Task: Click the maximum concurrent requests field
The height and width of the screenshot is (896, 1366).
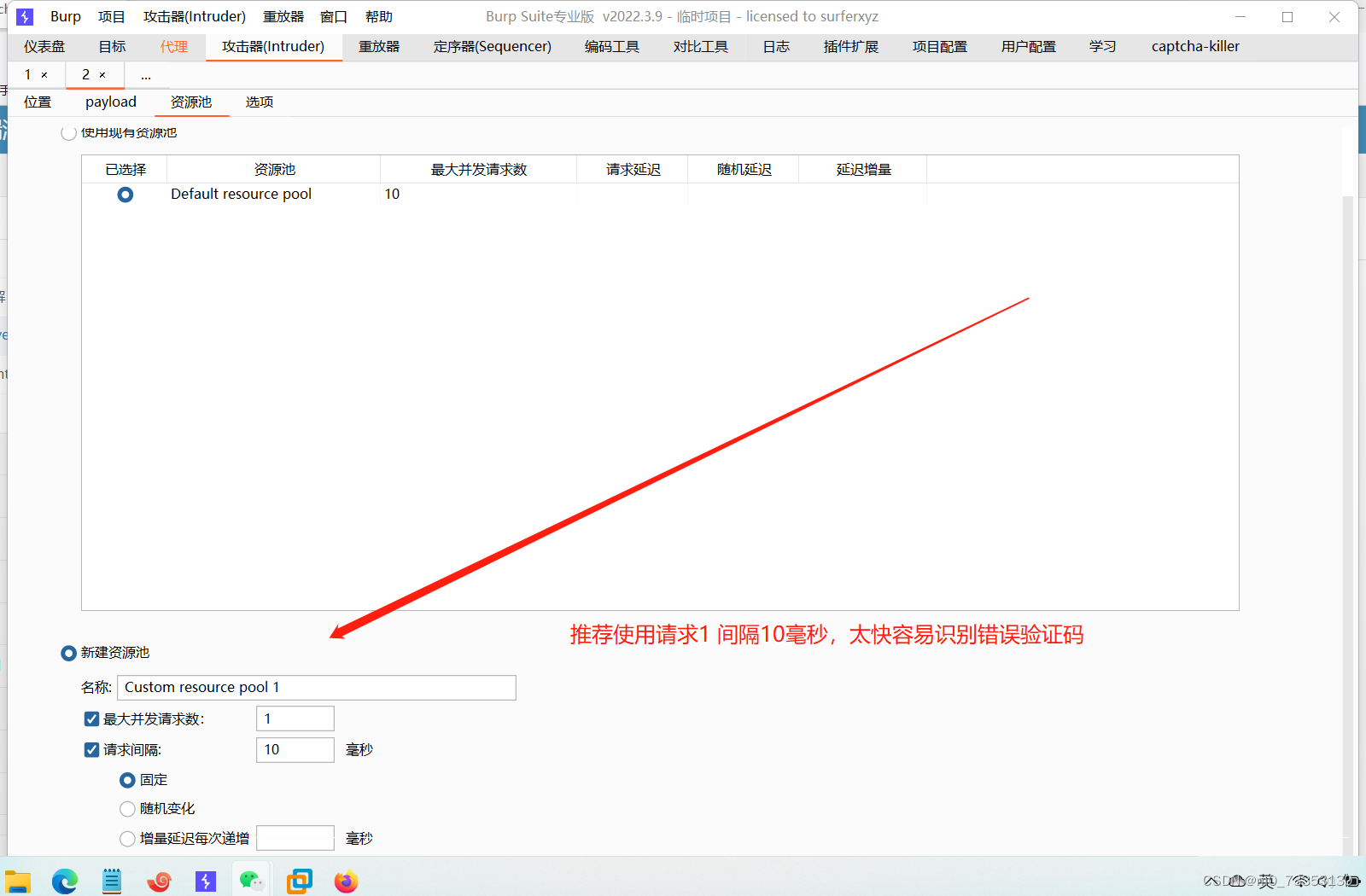Action: coord(295,719)
